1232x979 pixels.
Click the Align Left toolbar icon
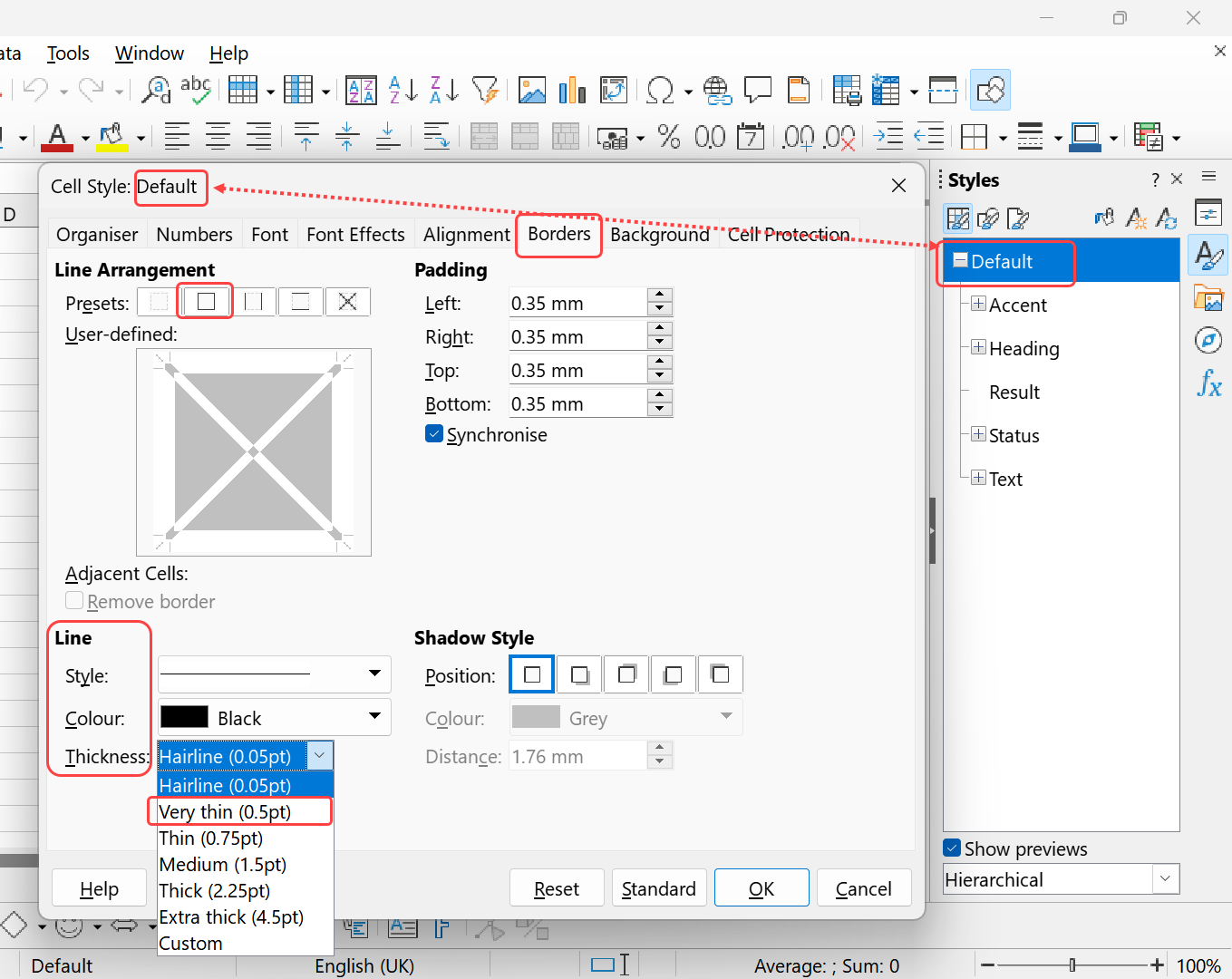pyautogui.click(x=178, y=137)
